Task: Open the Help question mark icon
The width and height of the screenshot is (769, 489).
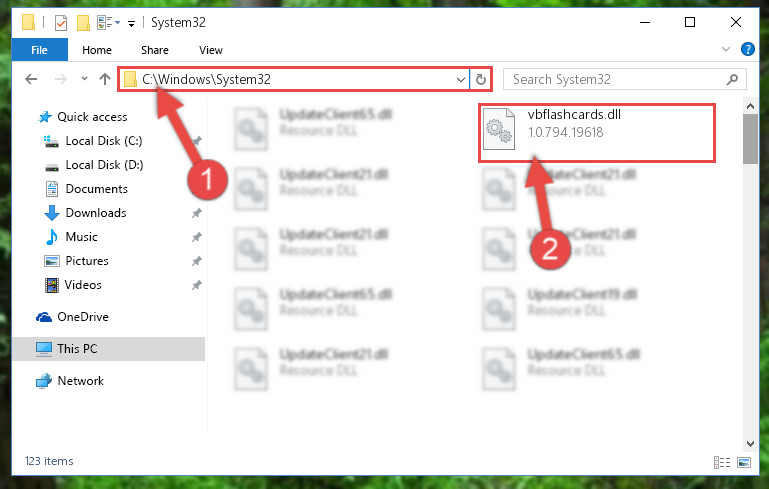Action: click(x=747, y=49)
